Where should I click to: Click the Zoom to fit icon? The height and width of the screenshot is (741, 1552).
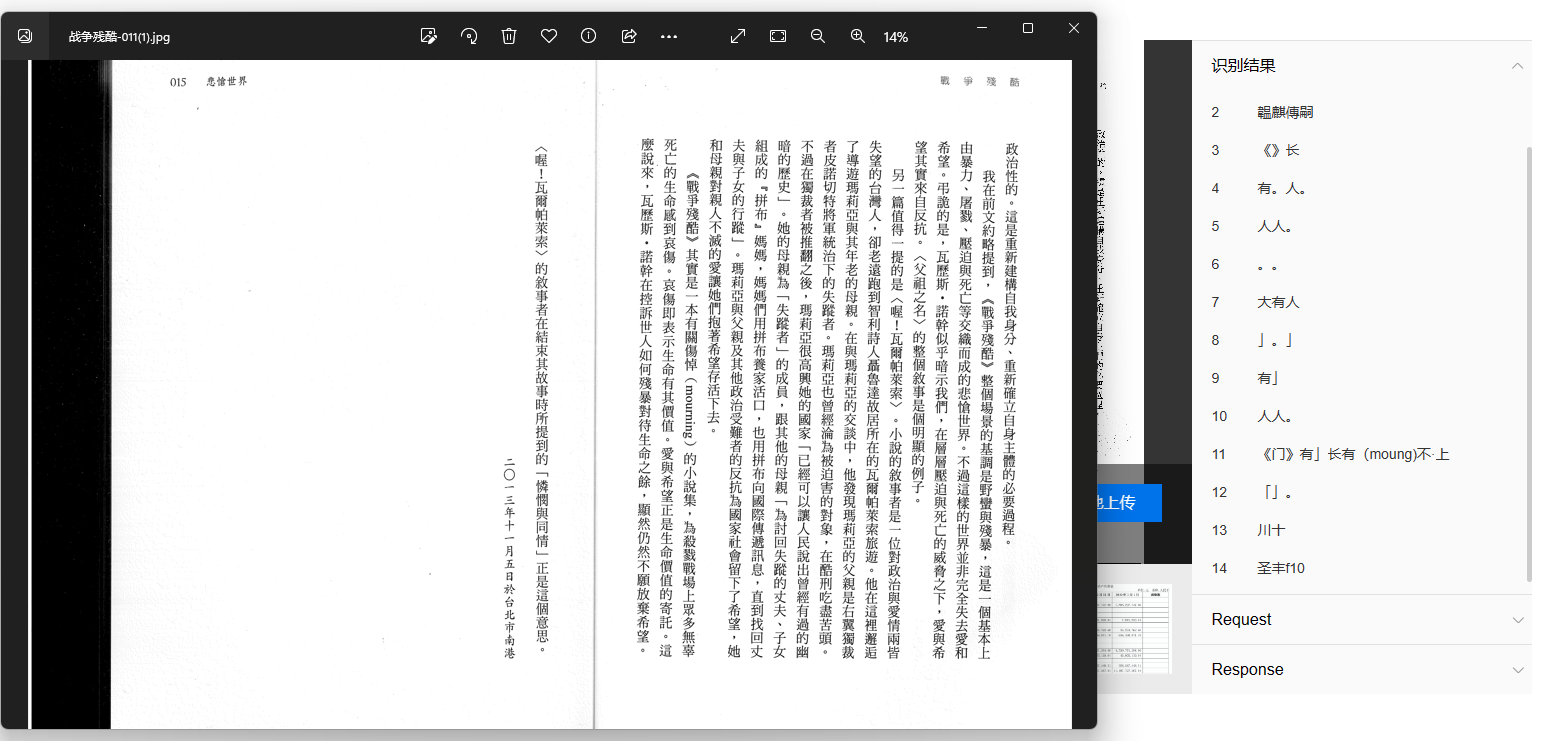click(778, 36)
